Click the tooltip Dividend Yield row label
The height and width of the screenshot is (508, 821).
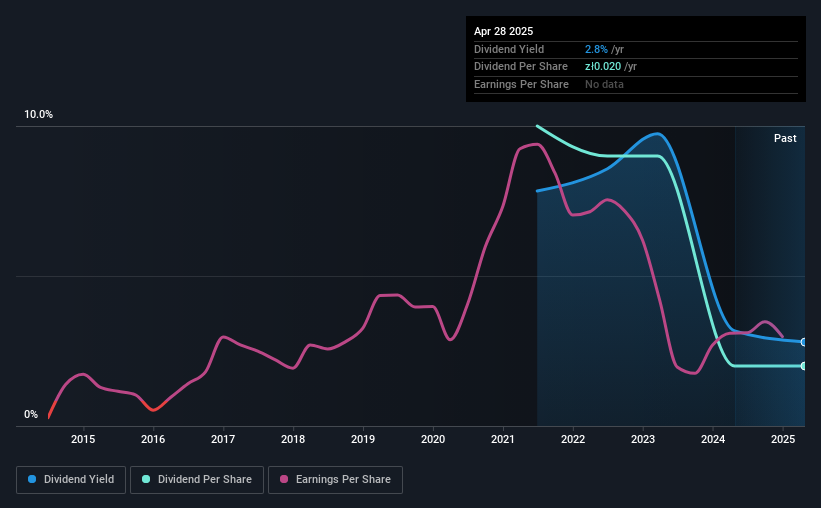[509, 49]
